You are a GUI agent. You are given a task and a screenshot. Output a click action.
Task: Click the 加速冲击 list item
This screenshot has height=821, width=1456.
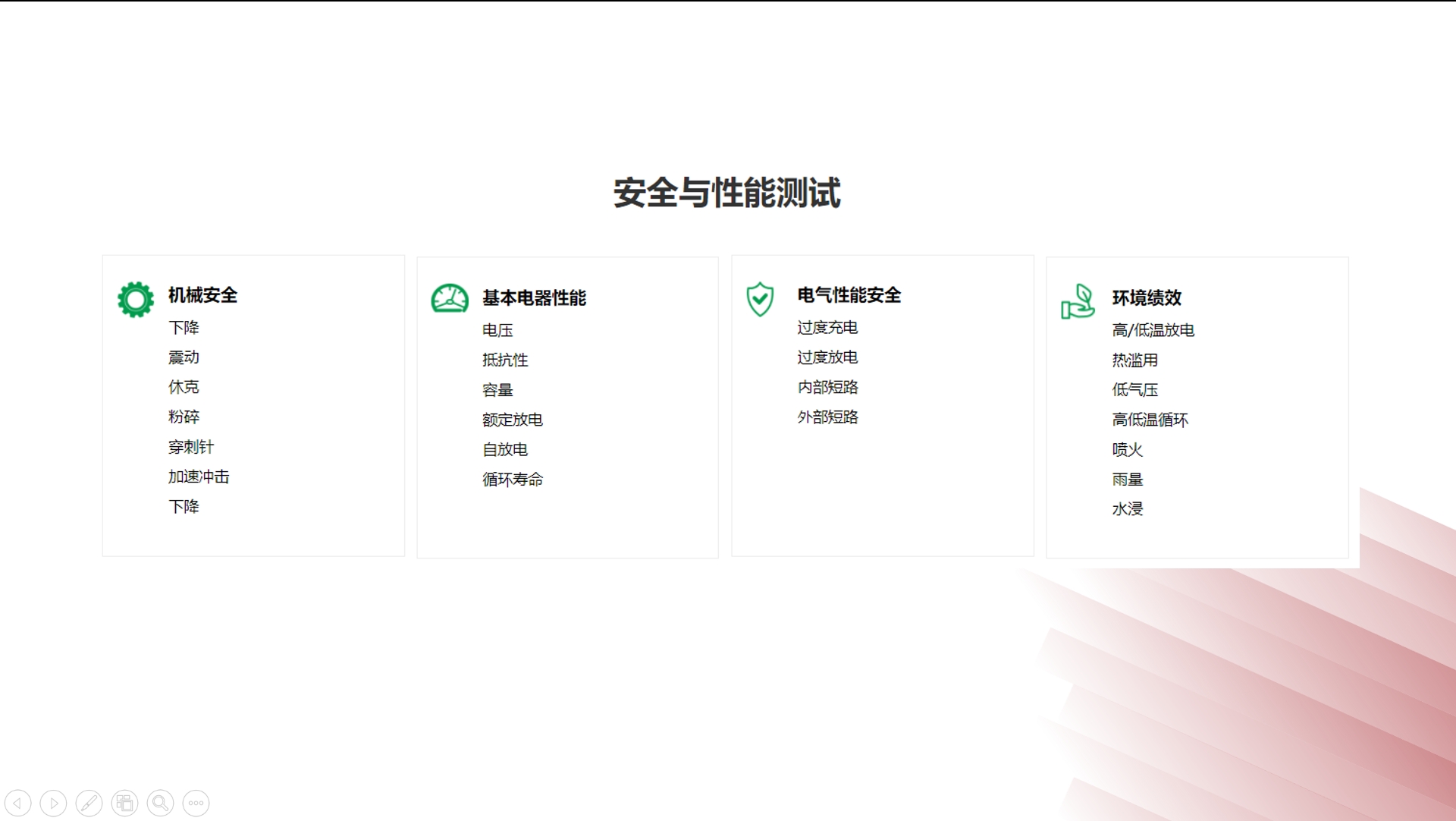(x=199, y=477)
